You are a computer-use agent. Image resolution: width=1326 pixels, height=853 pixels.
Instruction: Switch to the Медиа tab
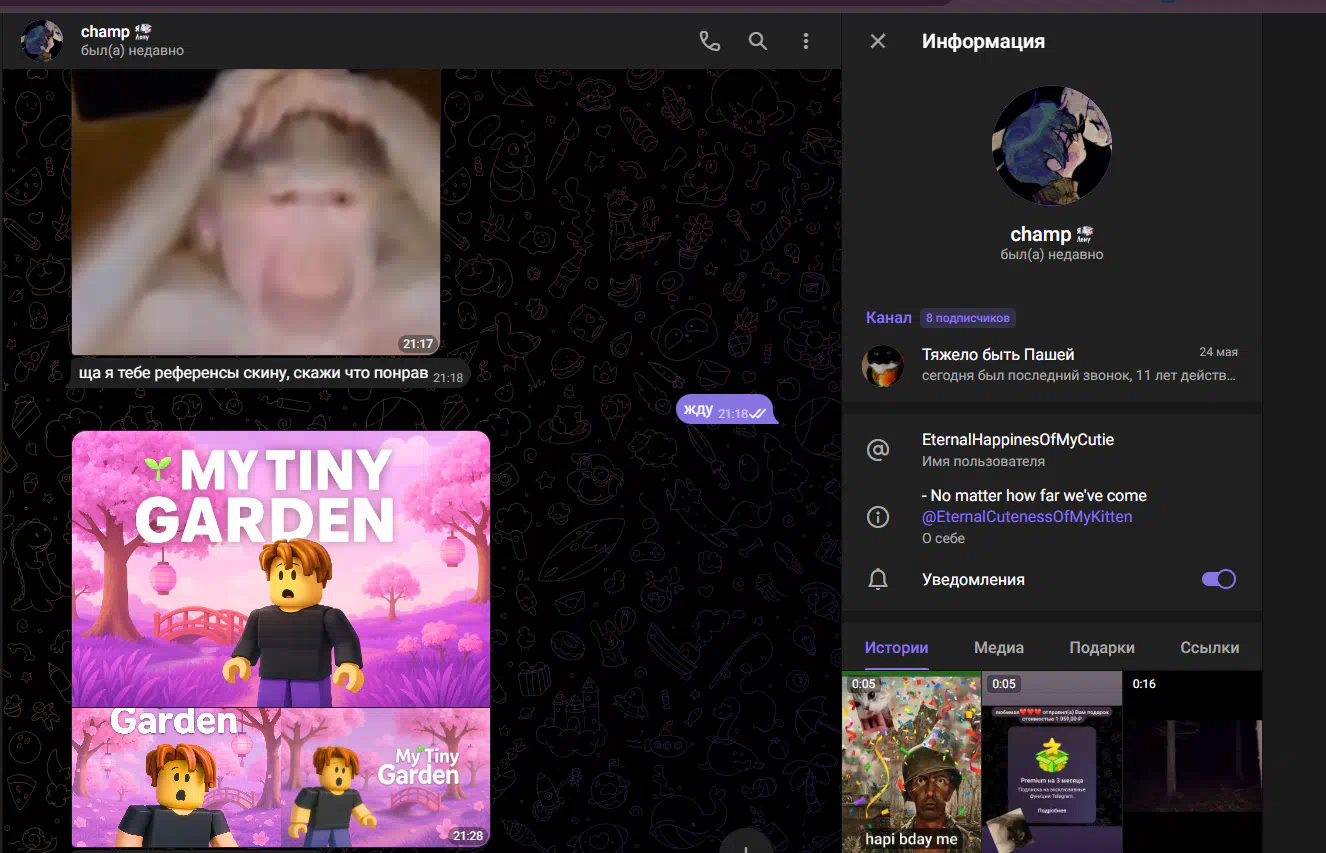click(999, 647)
